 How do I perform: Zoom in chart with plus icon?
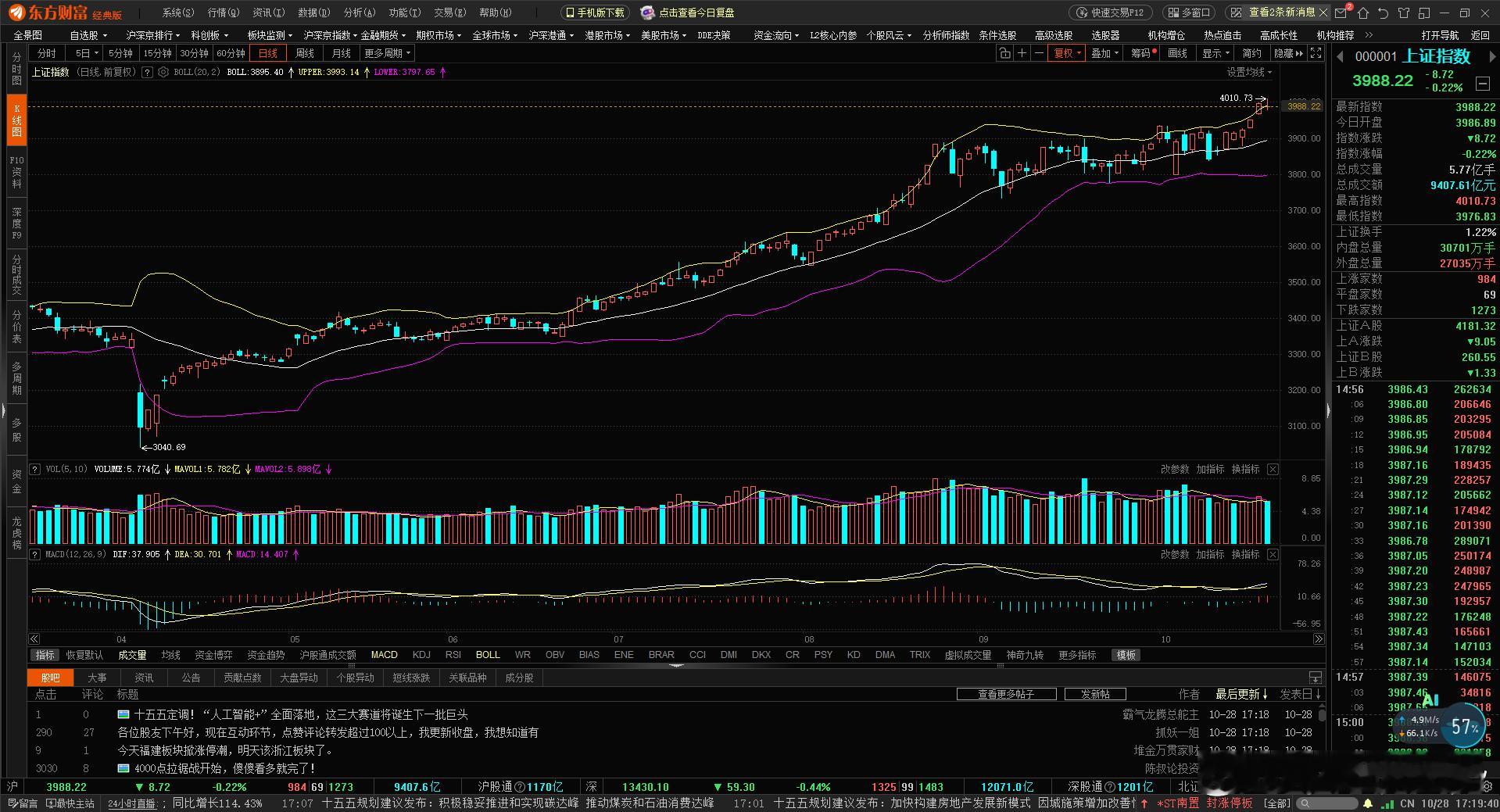point(1022,53)
